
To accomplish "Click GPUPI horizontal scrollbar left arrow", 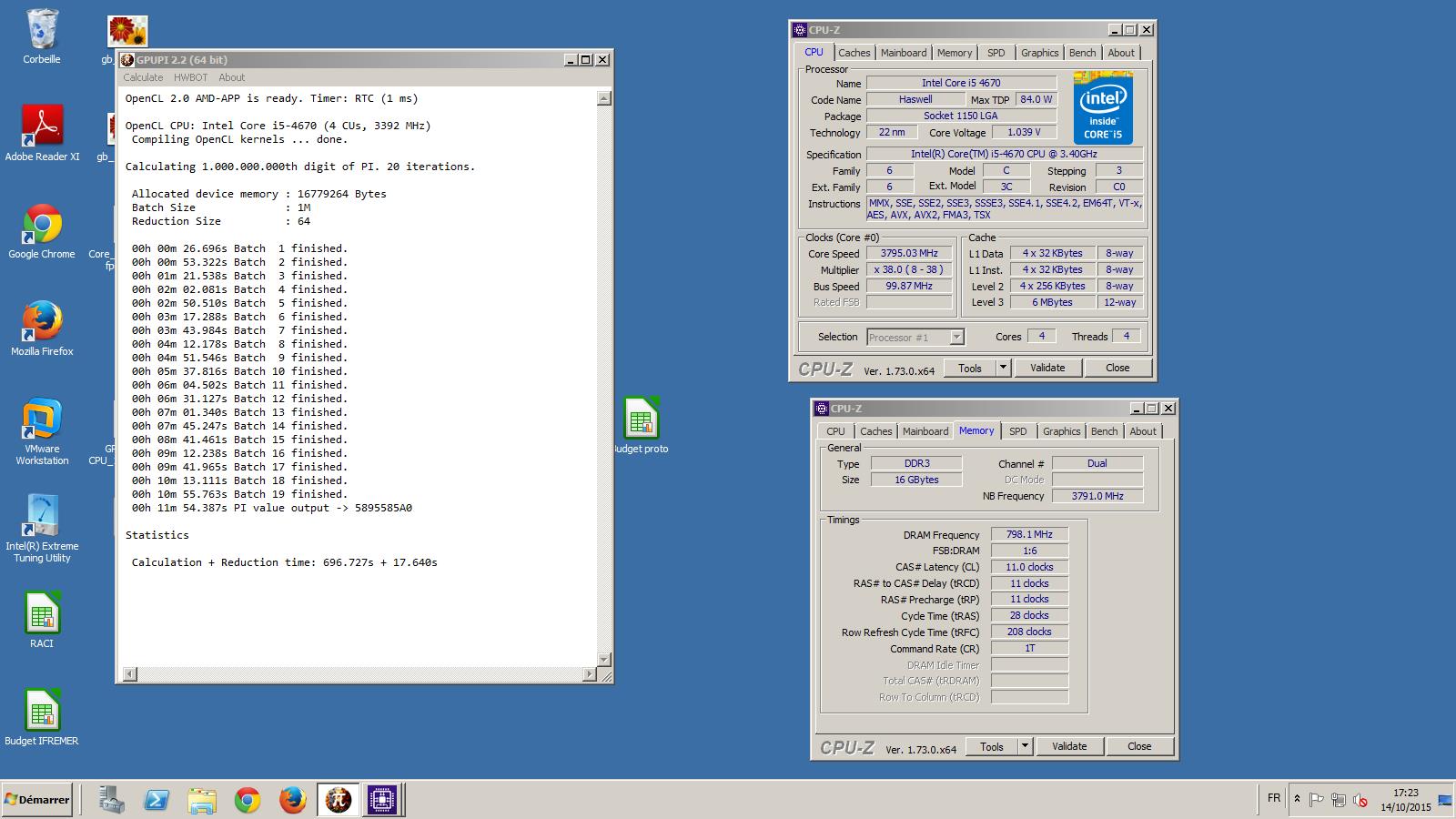I will click(x=130, y=674).
